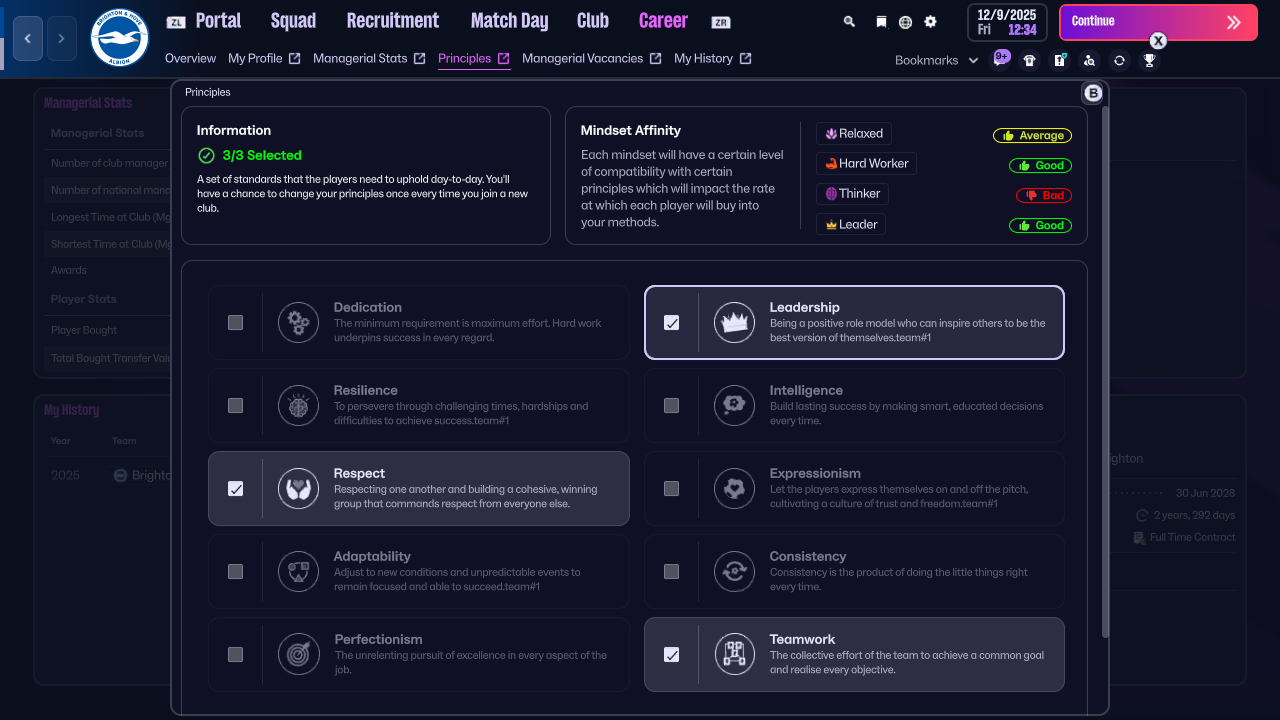This screenshot has width=1280, height=720.
Task: Open the search magnifier in the top bar
Action: coord(848,21)
